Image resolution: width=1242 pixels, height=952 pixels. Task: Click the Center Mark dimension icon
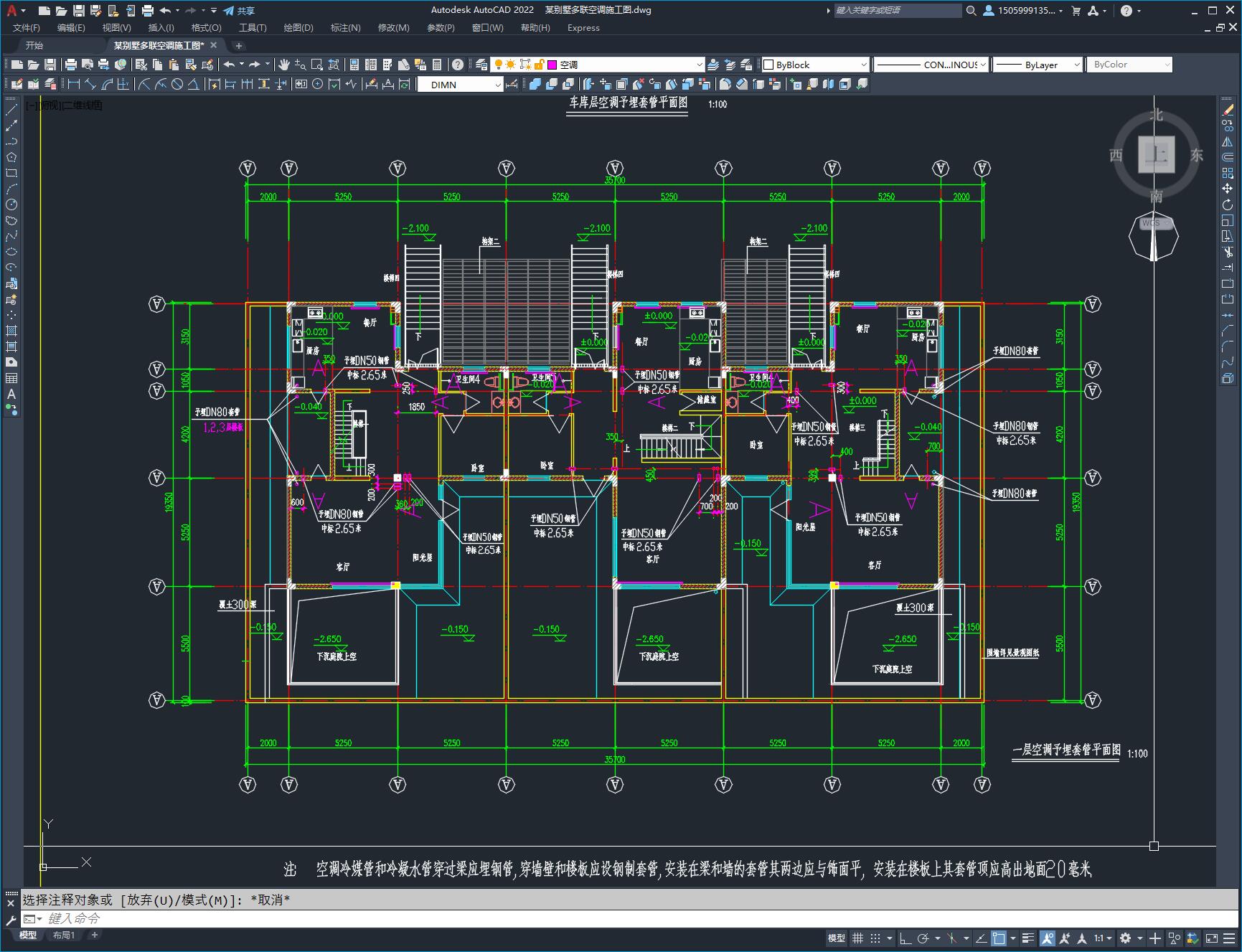[317, 85]
